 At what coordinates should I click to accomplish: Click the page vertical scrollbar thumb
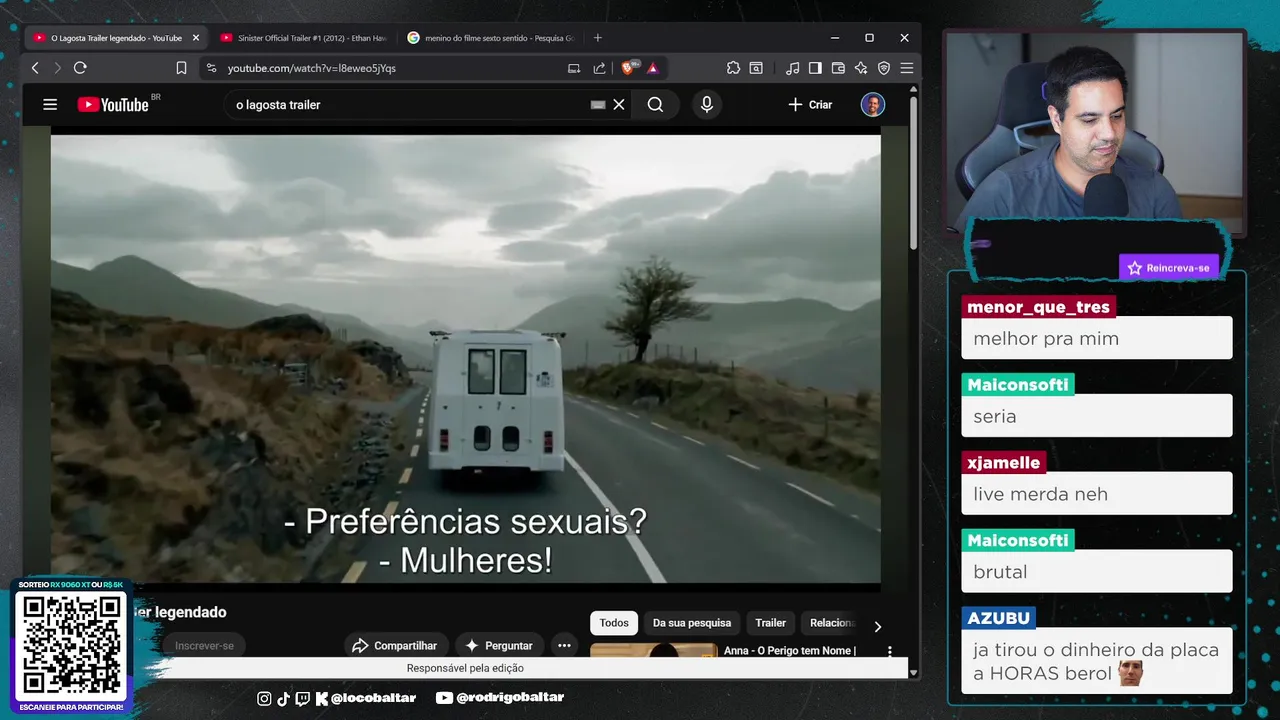(913, 175)
